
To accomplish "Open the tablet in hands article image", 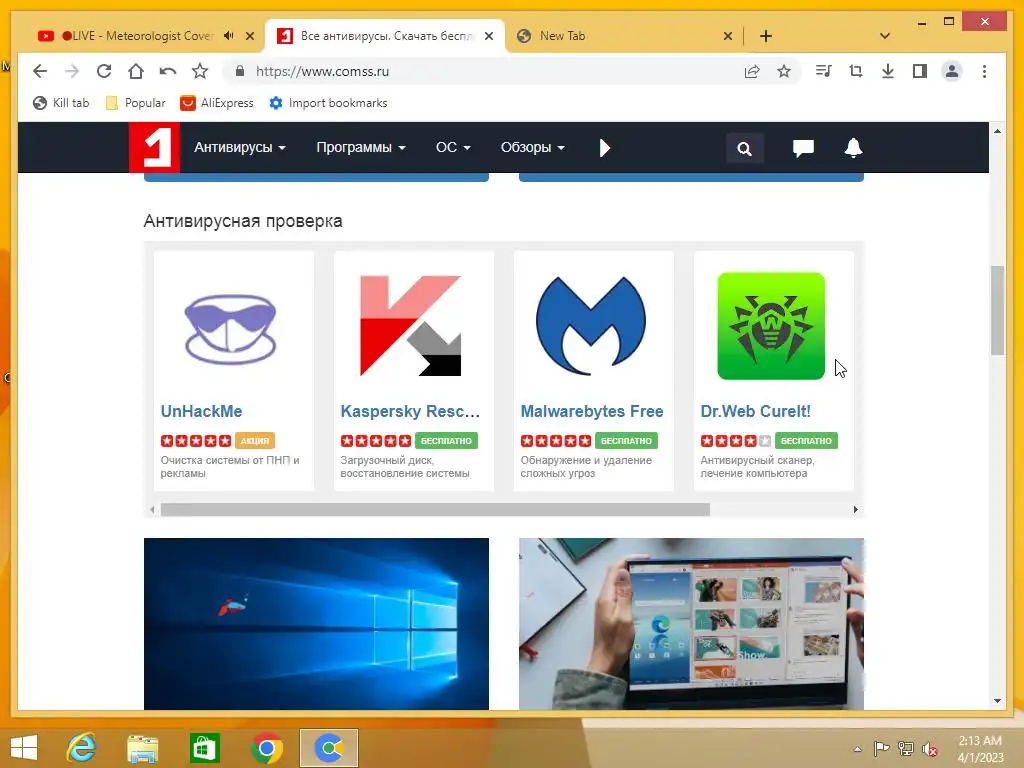I will (x=691, y=624).
